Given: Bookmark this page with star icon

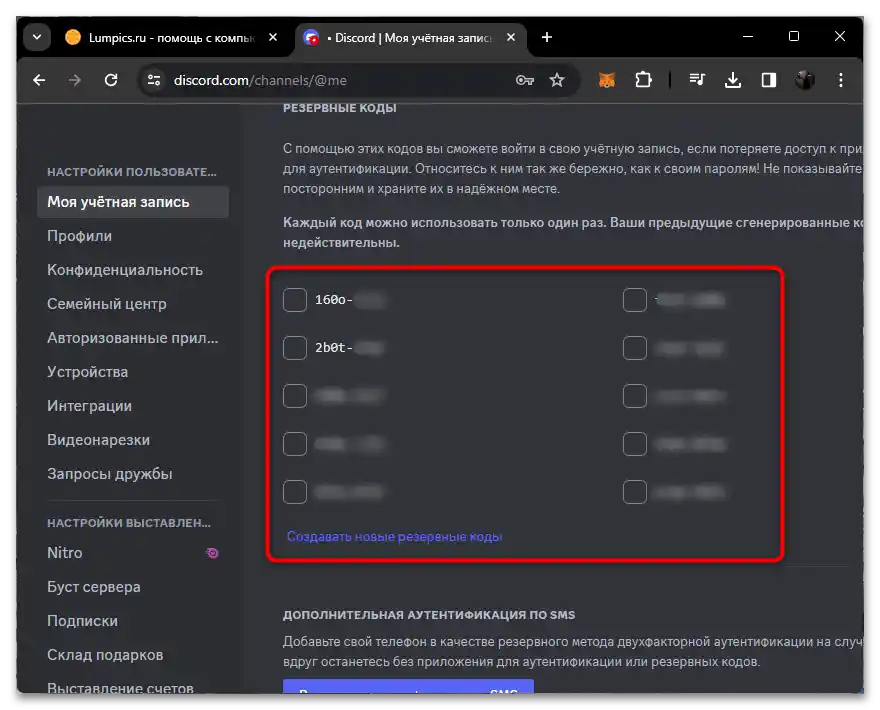Looking at the screenshot, I should point(557,80).
